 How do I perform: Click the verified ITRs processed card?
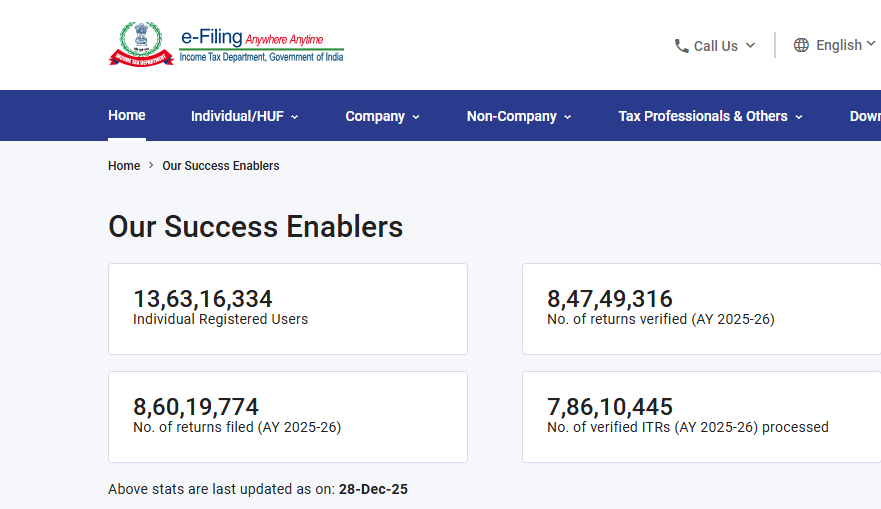[x=700, y=417]
